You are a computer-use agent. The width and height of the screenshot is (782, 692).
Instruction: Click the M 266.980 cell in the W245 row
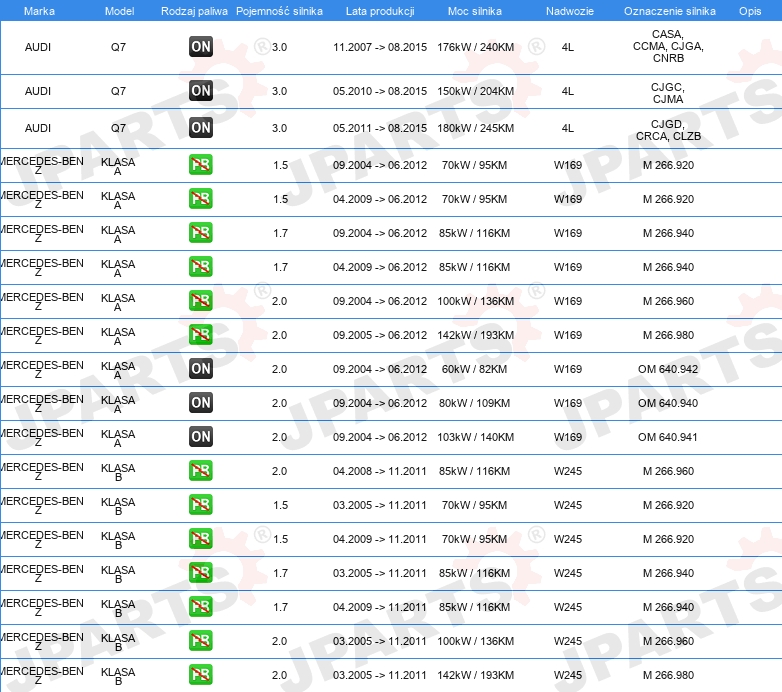pos(668,675)
